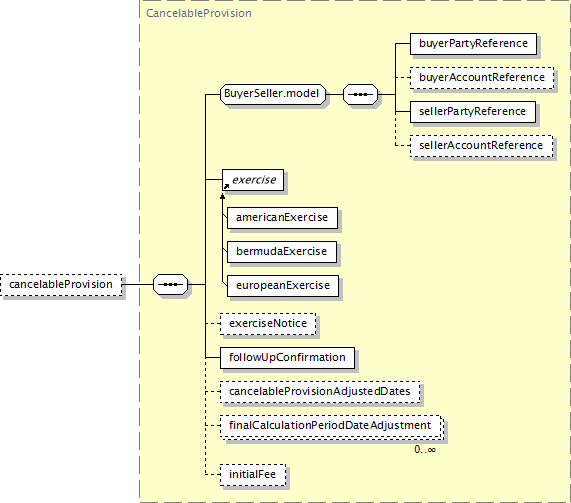Screen dimensions: 571x503
Task: Select the cancelableProvision root element
Action: click(x=61, y=285)
